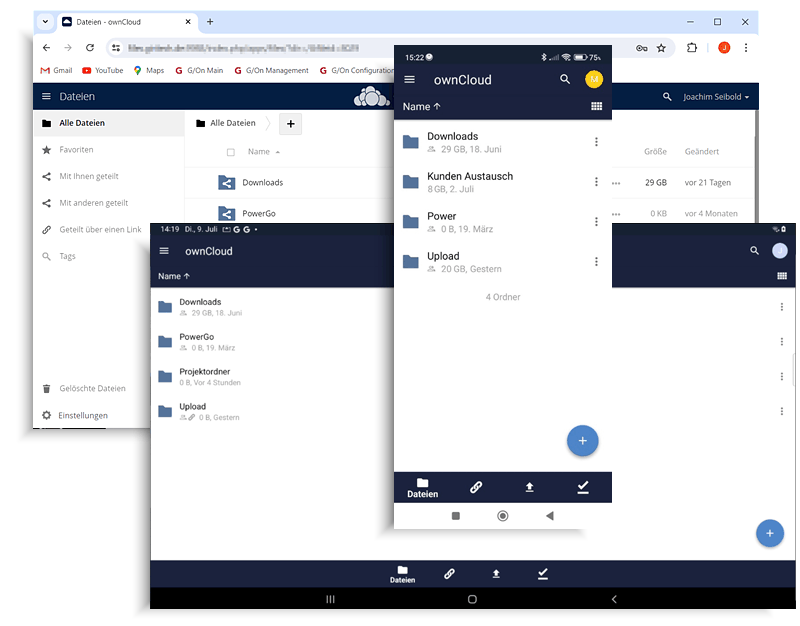
Task: Open new browser tab
Action: pyautogui.click(x=210, y=22)
